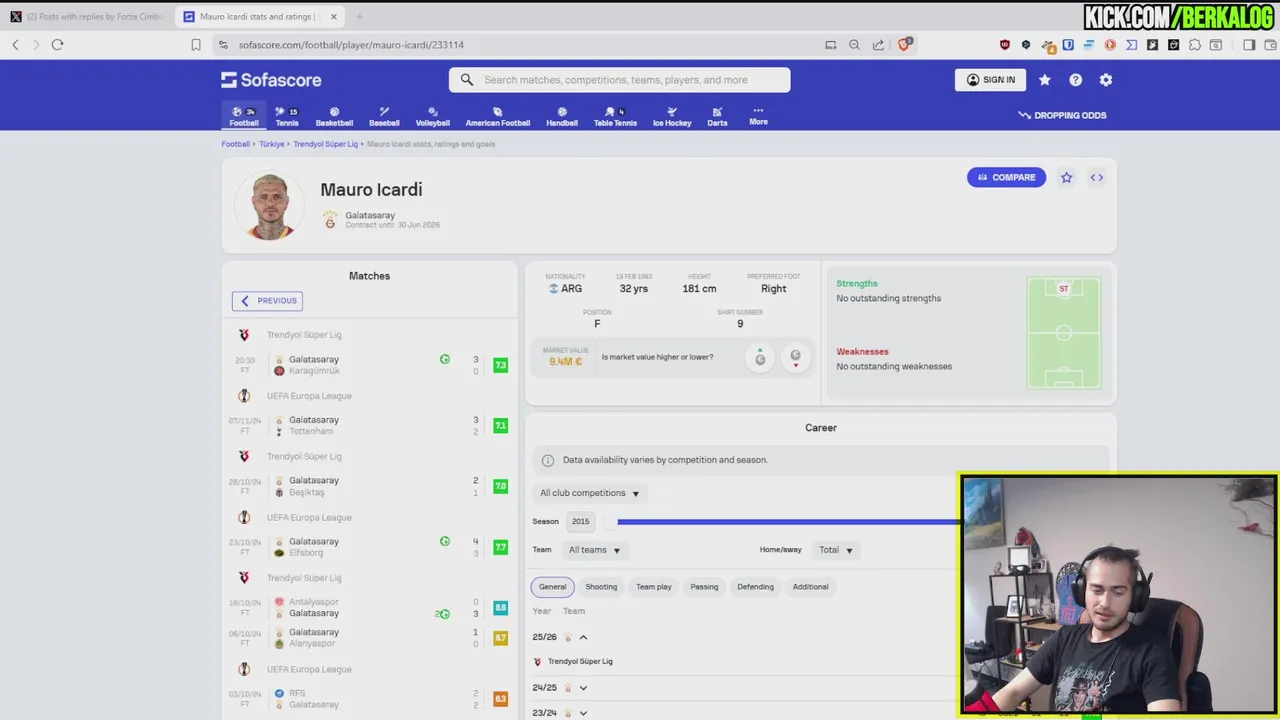Click the 7.7 Elfsborg rating badge
This screenshot has width=1280, height=720.
pos(500,547)
